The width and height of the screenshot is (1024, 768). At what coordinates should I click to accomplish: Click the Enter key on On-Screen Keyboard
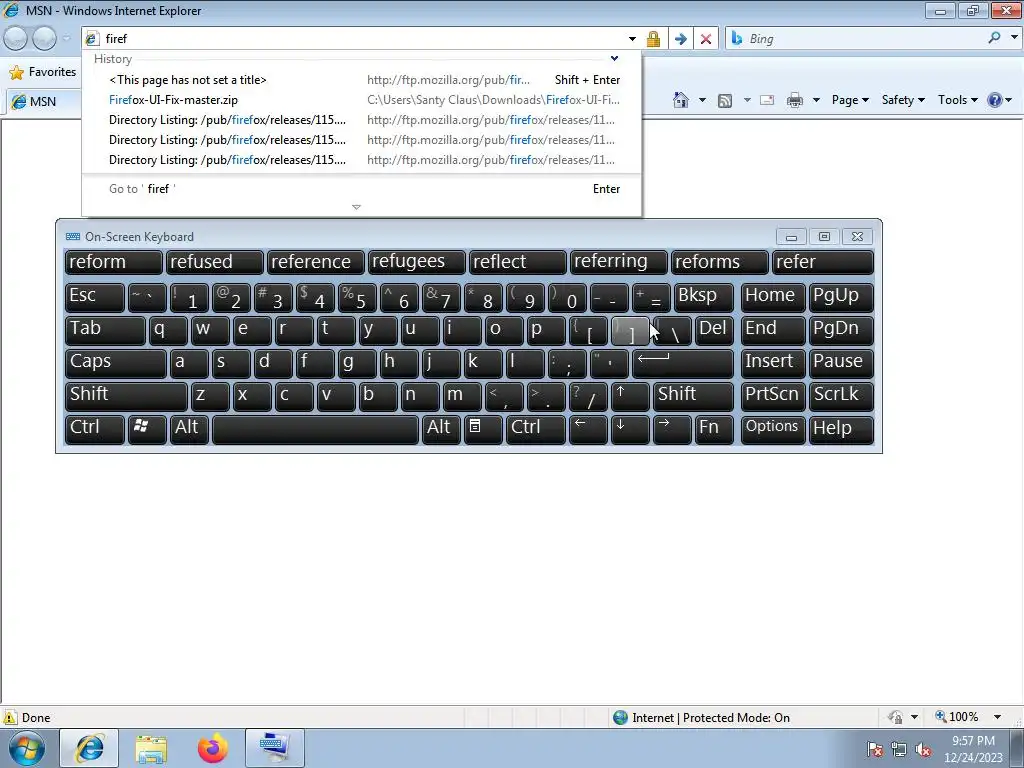(x=682, y=363)
